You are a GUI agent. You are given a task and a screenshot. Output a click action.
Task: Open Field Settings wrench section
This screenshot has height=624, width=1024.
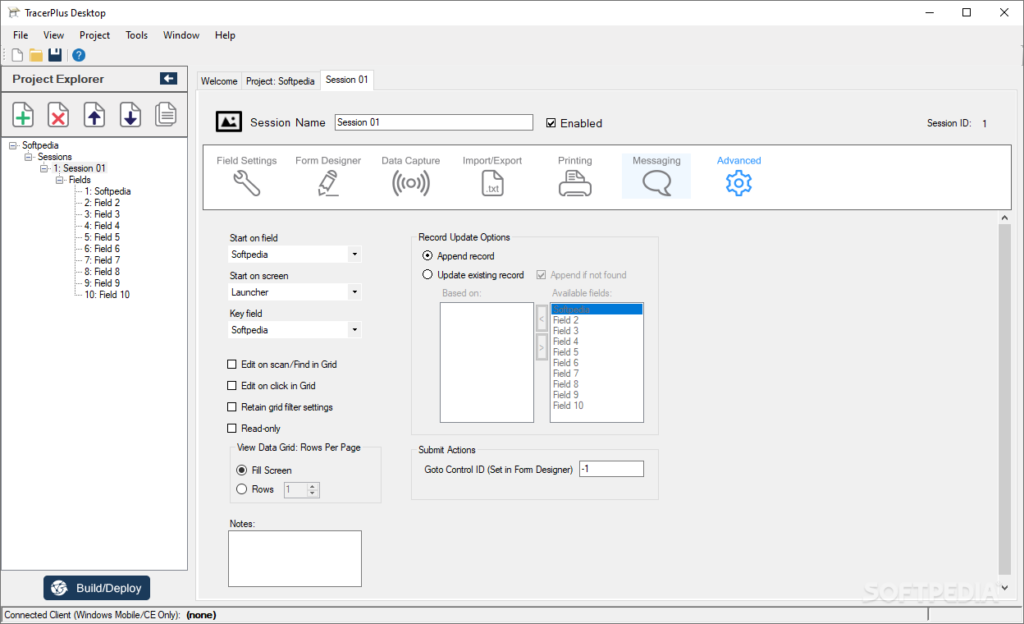point(247,176)
